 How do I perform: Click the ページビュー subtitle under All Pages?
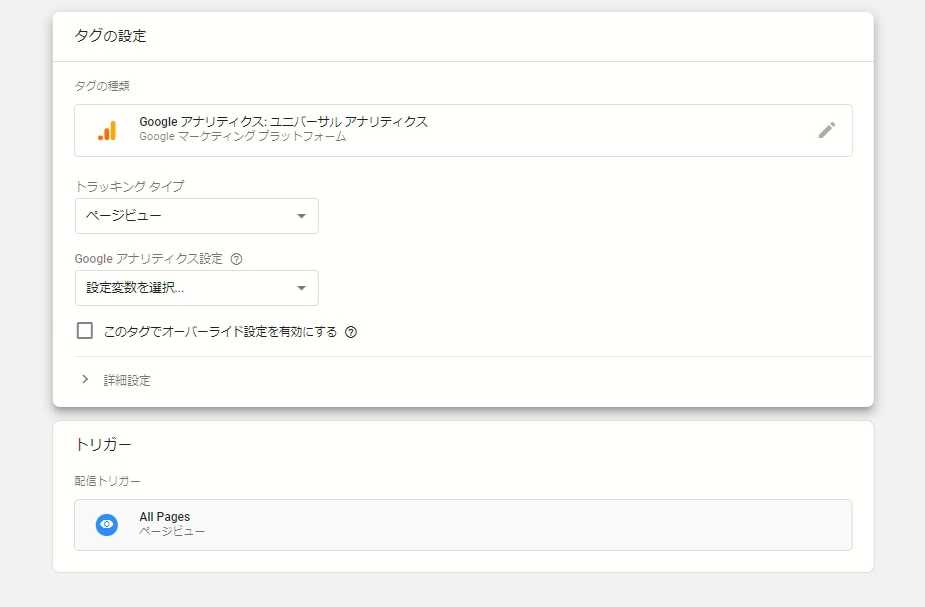pos(172,531)
